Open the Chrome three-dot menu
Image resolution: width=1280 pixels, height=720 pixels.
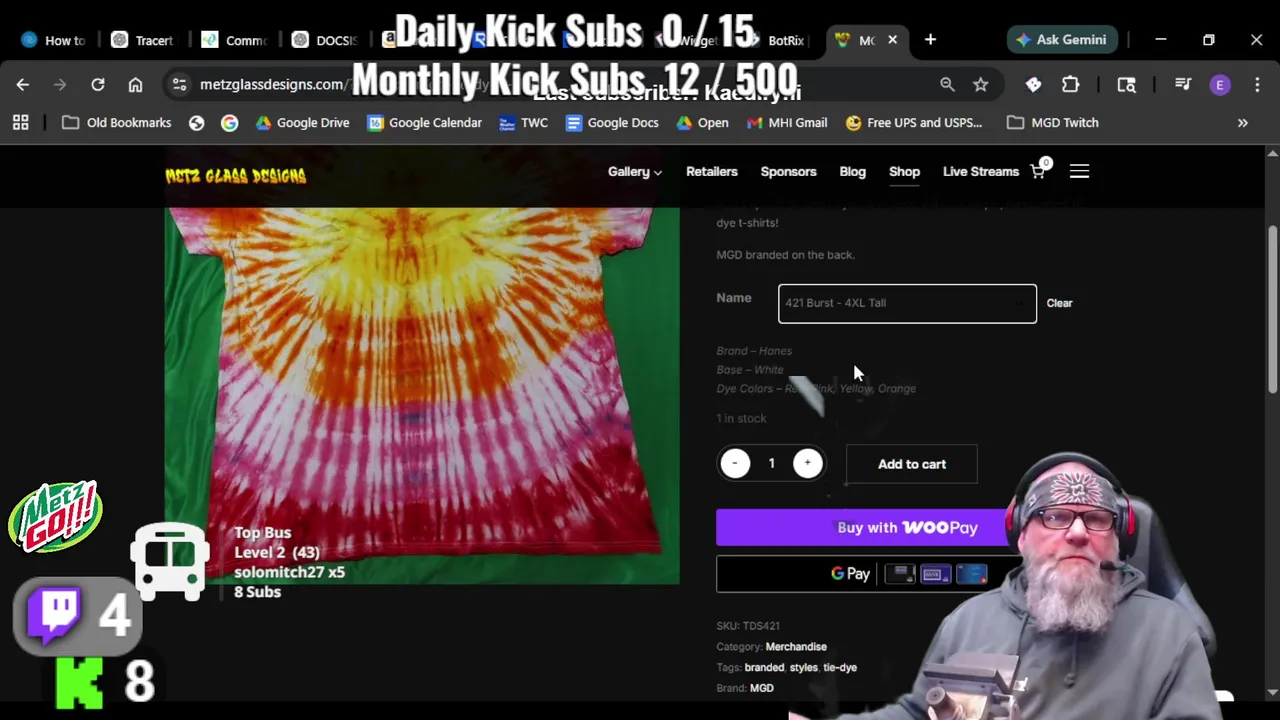(x=1257, y=85)
